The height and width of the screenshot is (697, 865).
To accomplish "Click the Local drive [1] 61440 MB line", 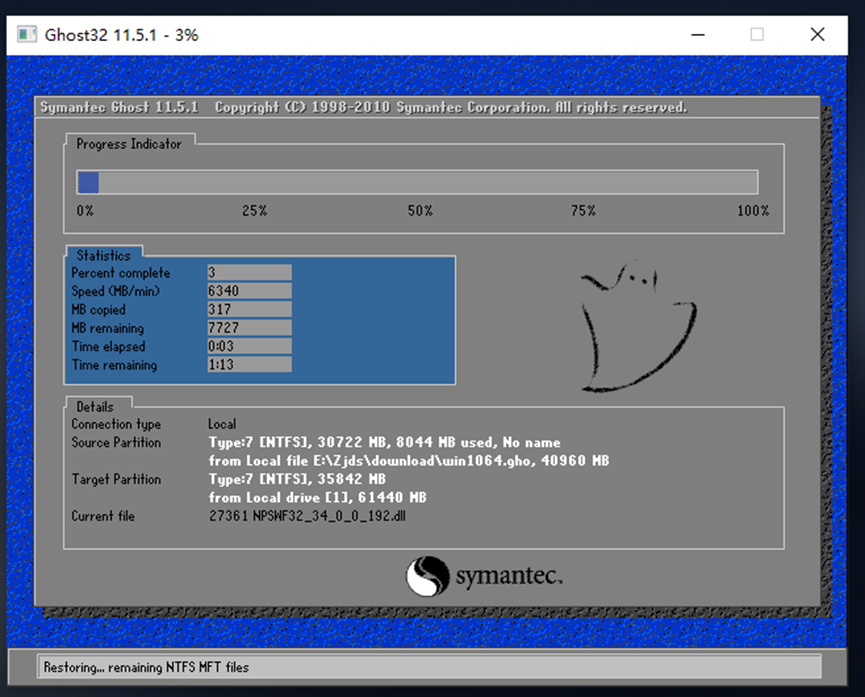I will 317,498.
